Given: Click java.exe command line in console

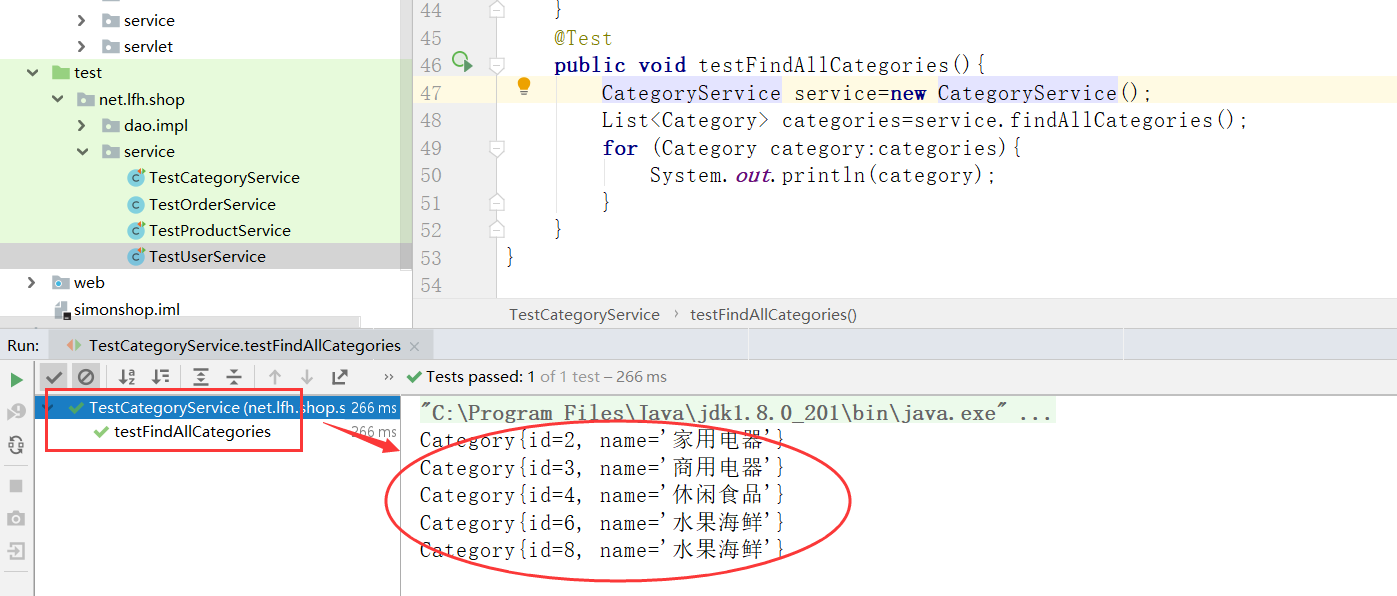Looking at the screenshot, I should pos(737,412).
